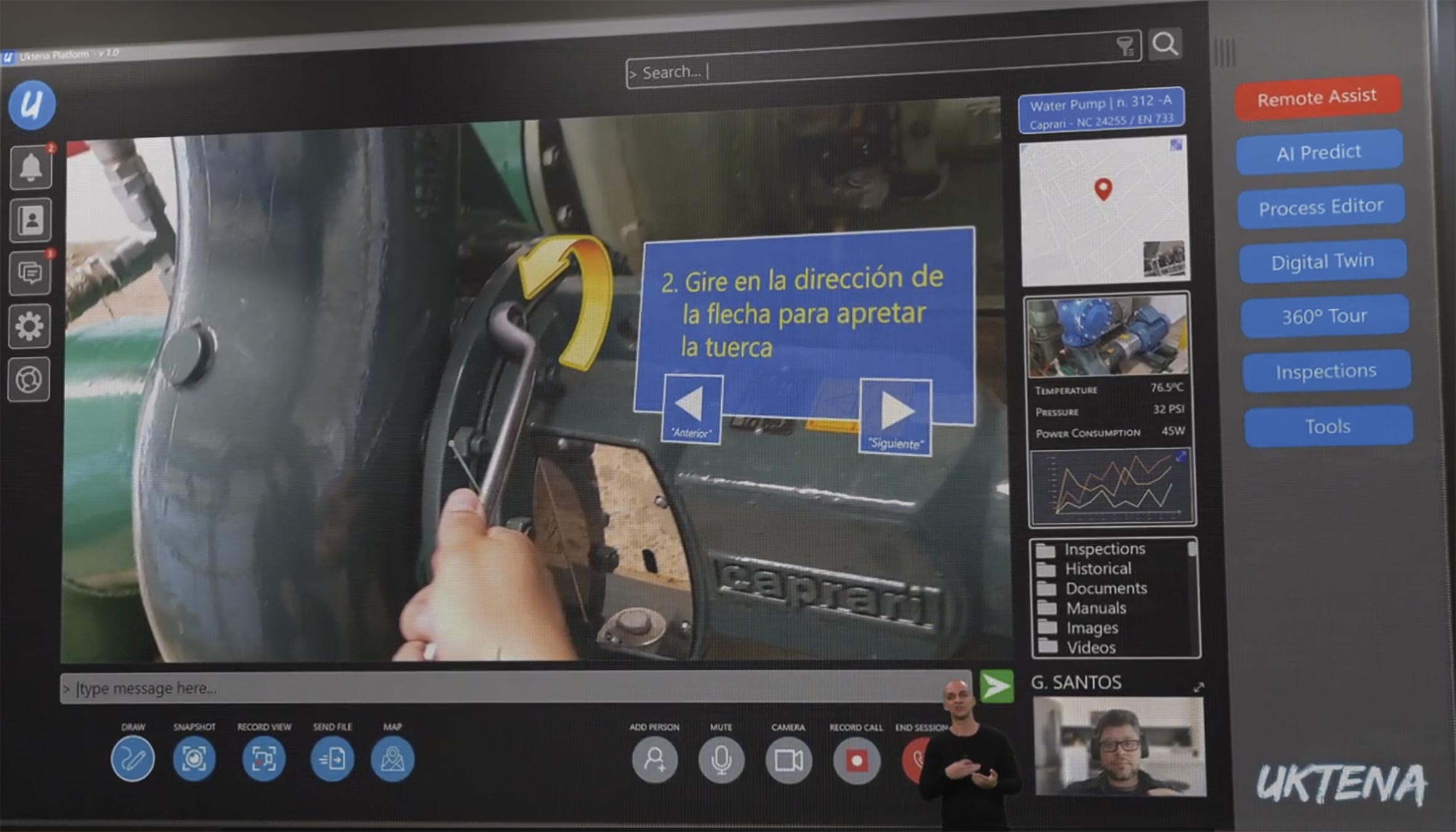The height and width of the screenshot is (832, 1456).
Task: Open settings gear icon
Action: [29, 325]
